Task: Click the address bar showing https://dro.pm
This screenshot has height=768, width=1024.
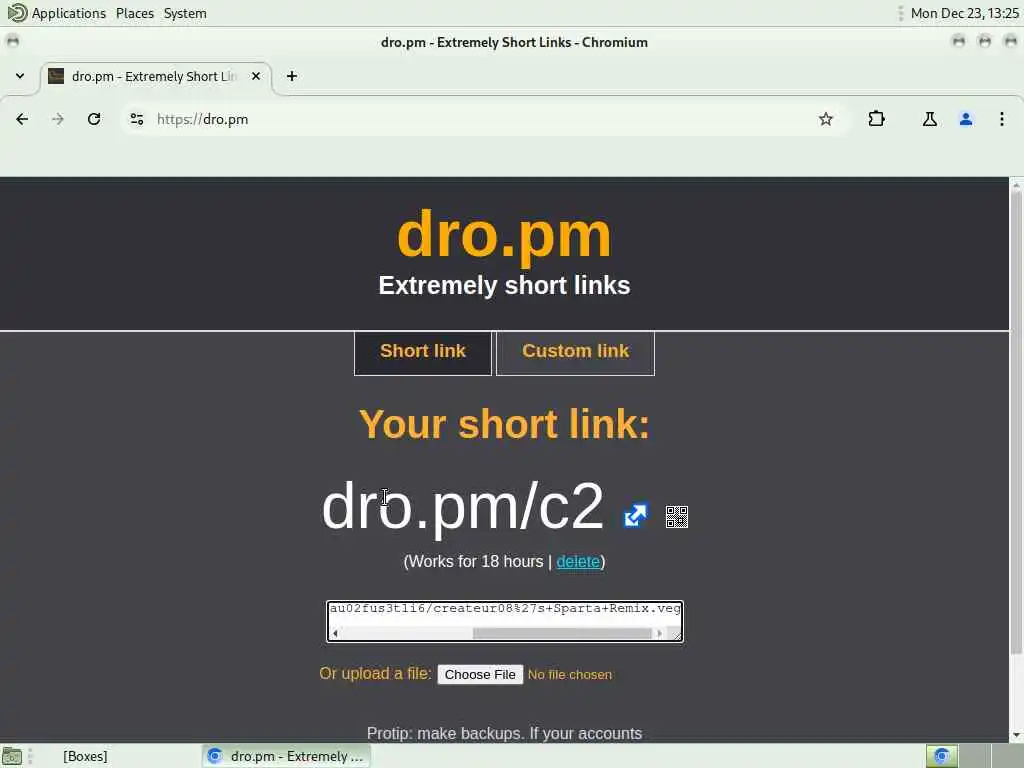Action: point(483,119)
